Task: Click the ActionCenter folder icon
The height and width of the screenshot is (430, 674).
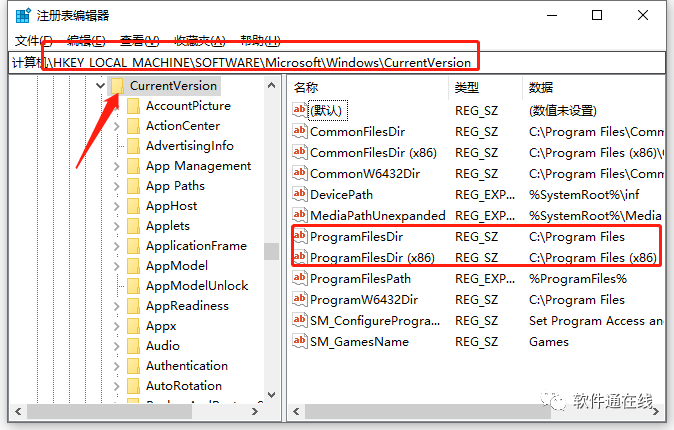Action: (133, 126)
